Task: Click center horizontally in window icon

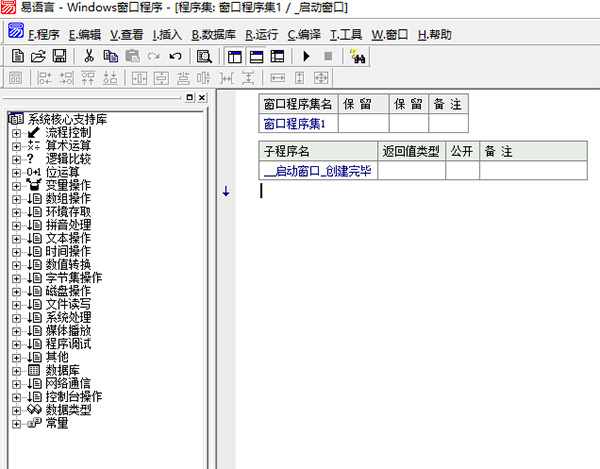Action: tap(139, 78)
